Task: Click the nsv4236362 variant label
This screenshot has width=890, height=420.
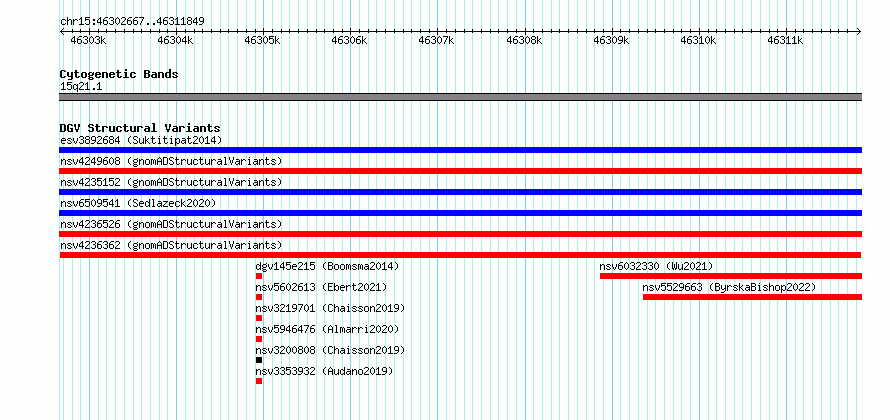Action: [x=171, y=245]
